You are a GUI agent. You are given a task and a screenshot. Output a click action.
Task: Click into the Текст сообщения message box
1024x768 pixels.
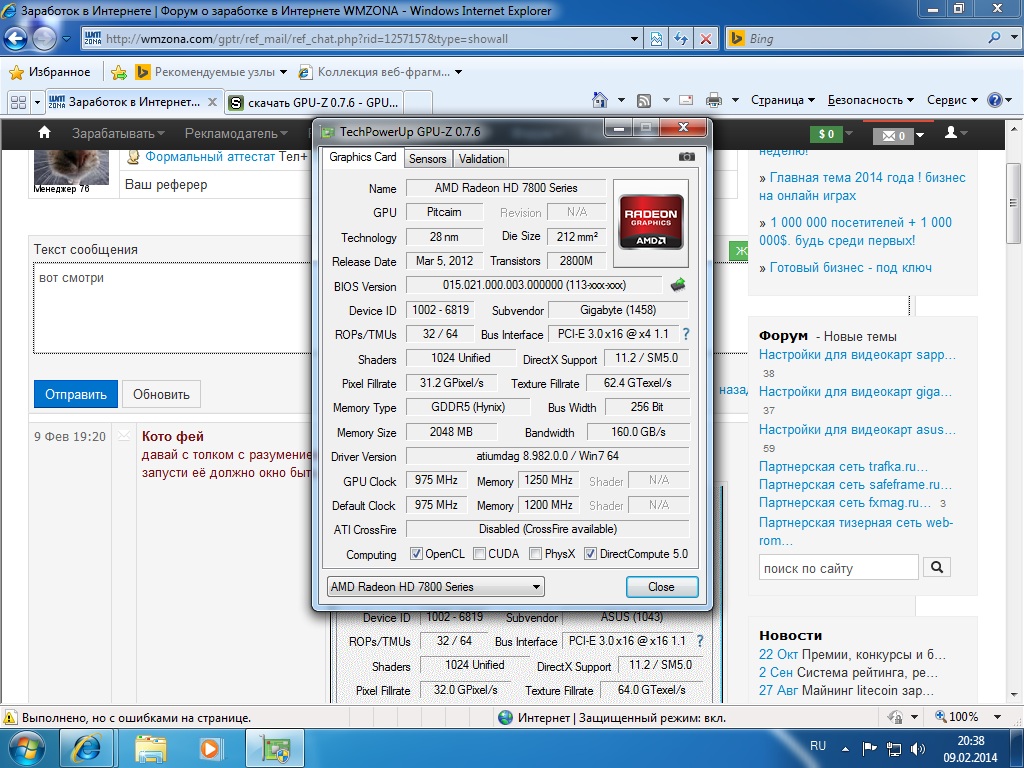click(x=173, y=307)
